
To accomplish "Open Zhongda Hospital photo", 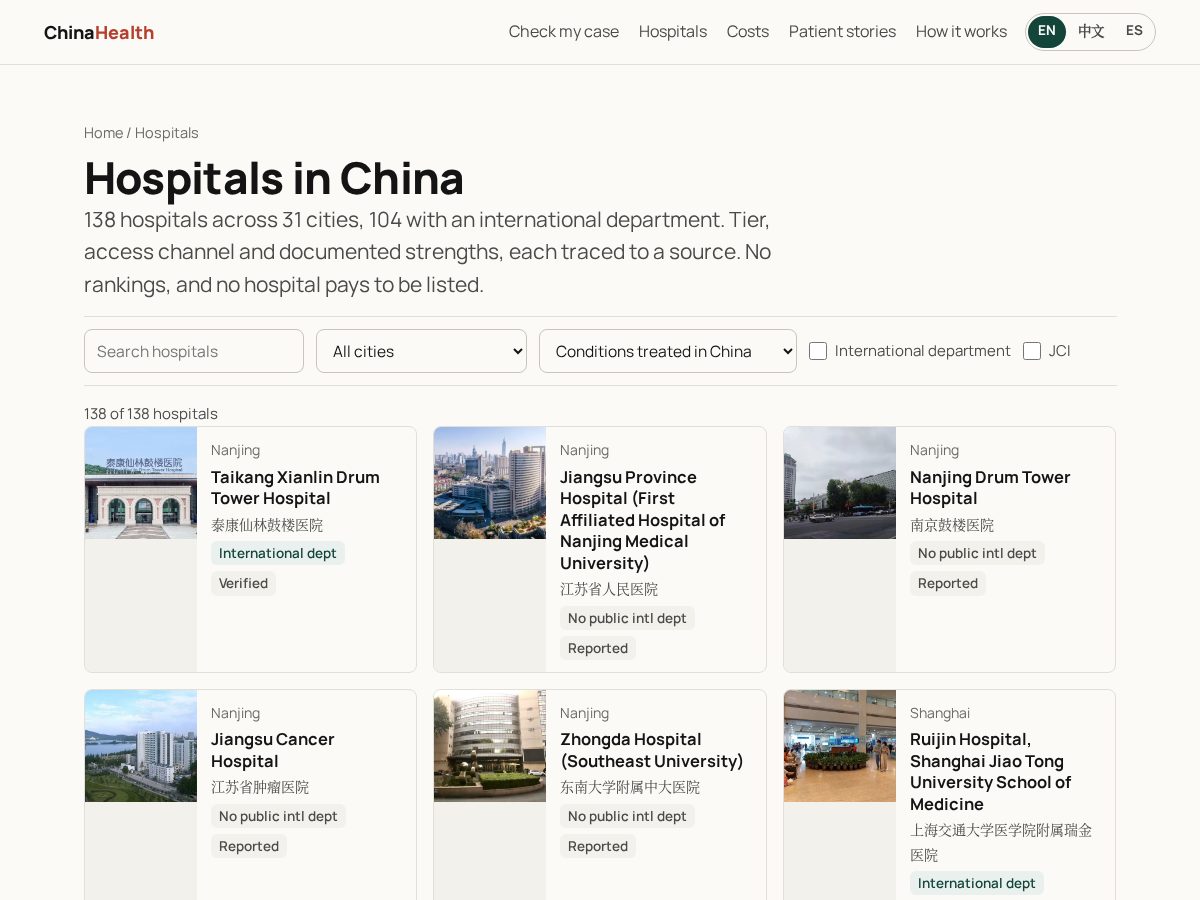I will 490,746.
